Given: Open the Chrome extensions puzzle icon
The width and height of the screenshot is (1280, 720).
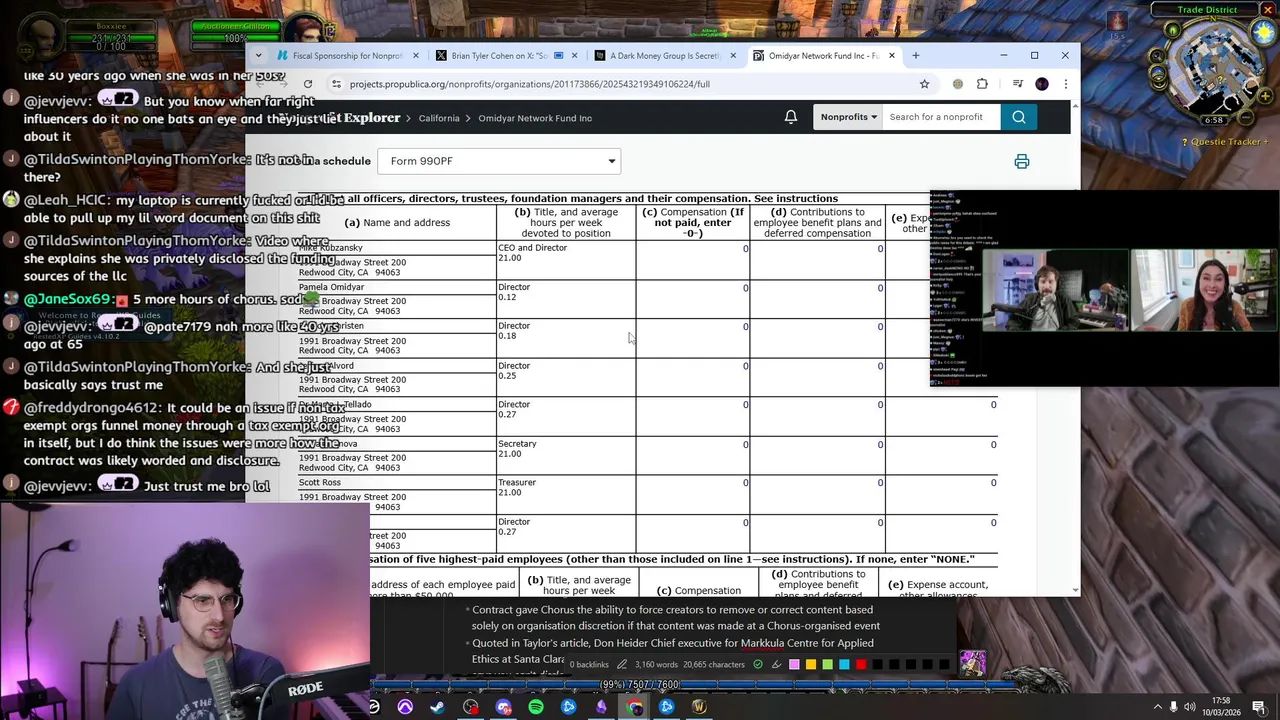Looking at the screenshot, I should [x=982, y=84].
